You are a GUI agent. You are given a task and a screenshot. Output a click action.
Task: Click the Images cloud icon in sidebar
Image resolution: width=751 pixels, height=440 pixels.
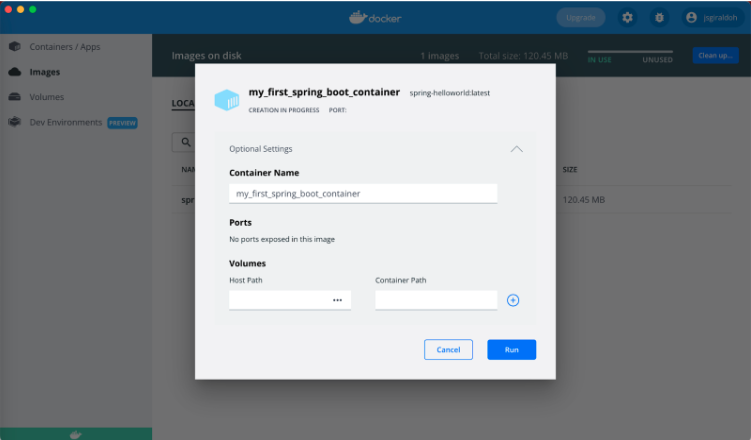pyautogui.click(x=15, y=72)
